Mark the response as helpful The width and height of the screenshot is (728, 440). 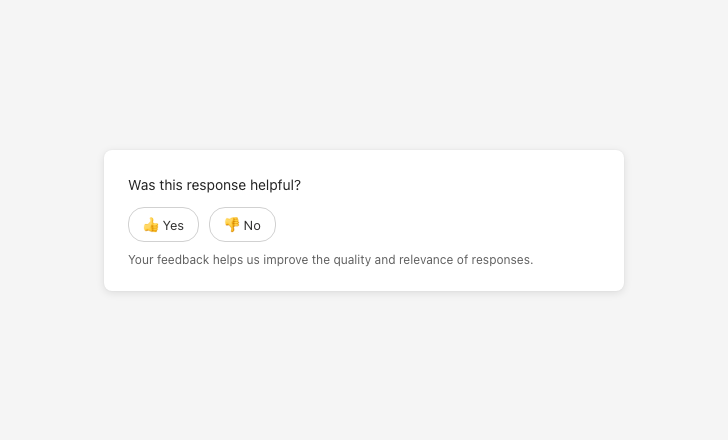tap(163, 225)
